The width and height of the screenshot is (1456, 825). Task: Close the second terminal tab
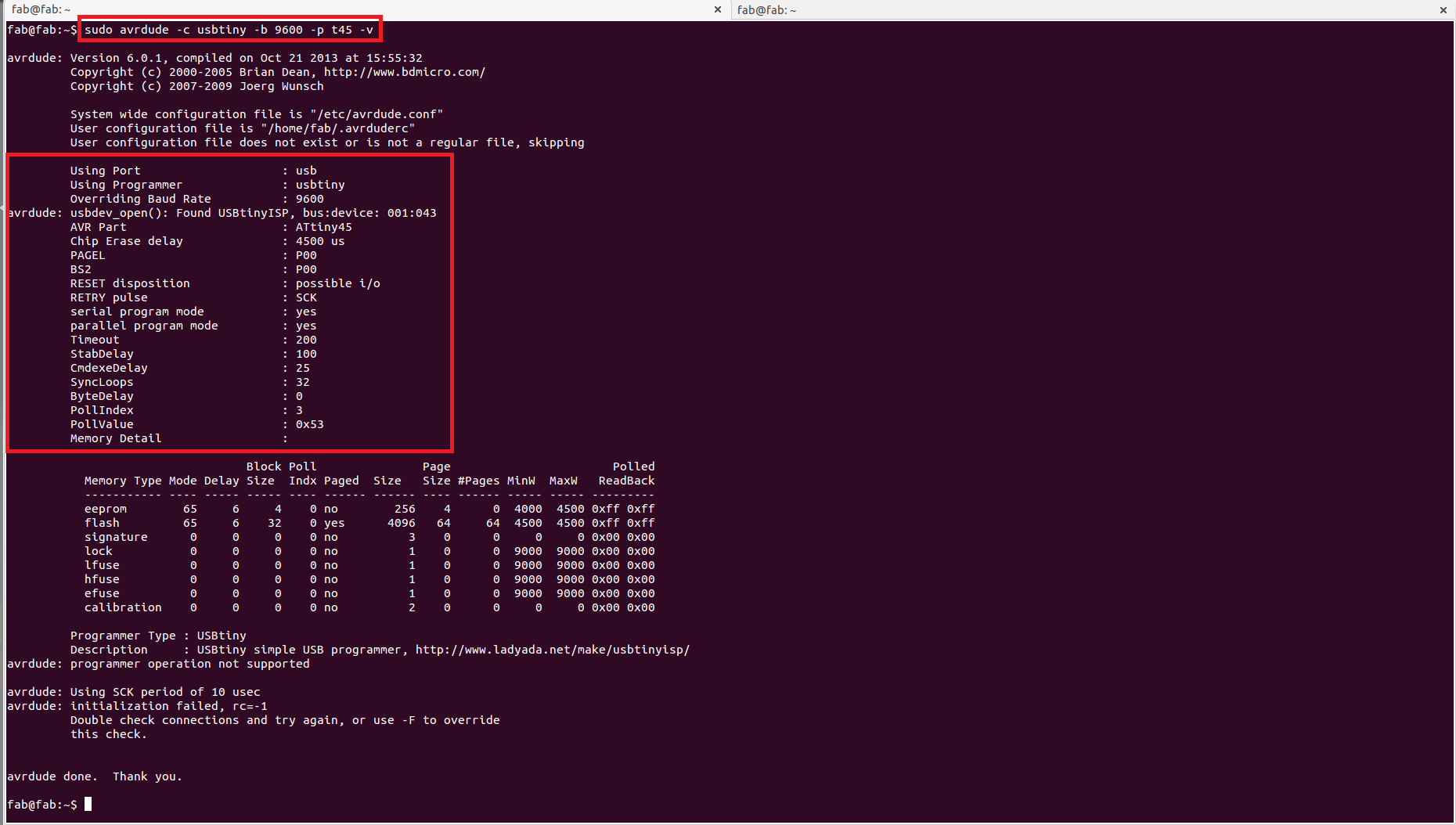coord(1443,9)
